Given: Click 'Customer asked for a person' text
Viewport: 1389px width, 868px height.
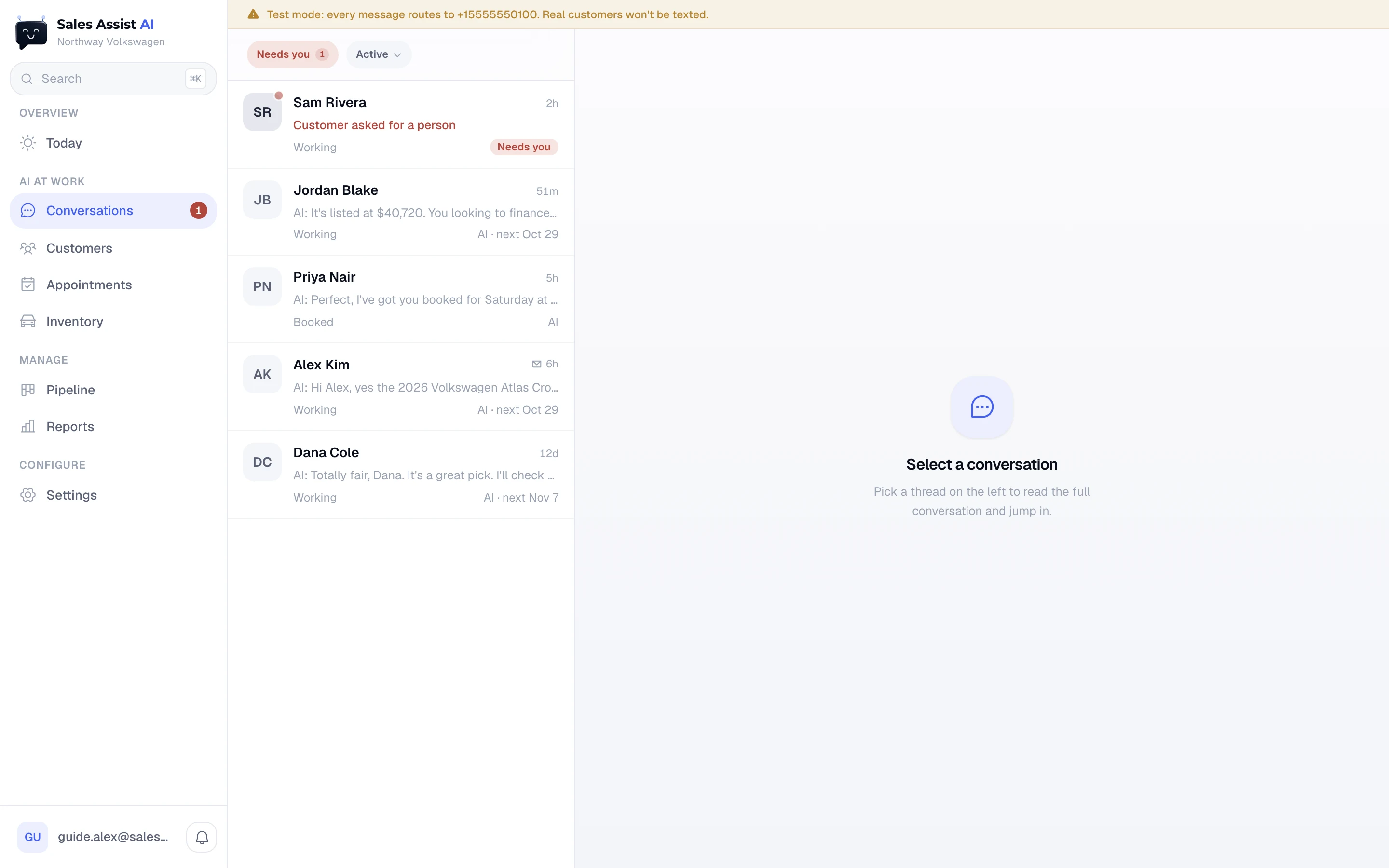Looking at the screenshot, I should [x=374, y=125].
